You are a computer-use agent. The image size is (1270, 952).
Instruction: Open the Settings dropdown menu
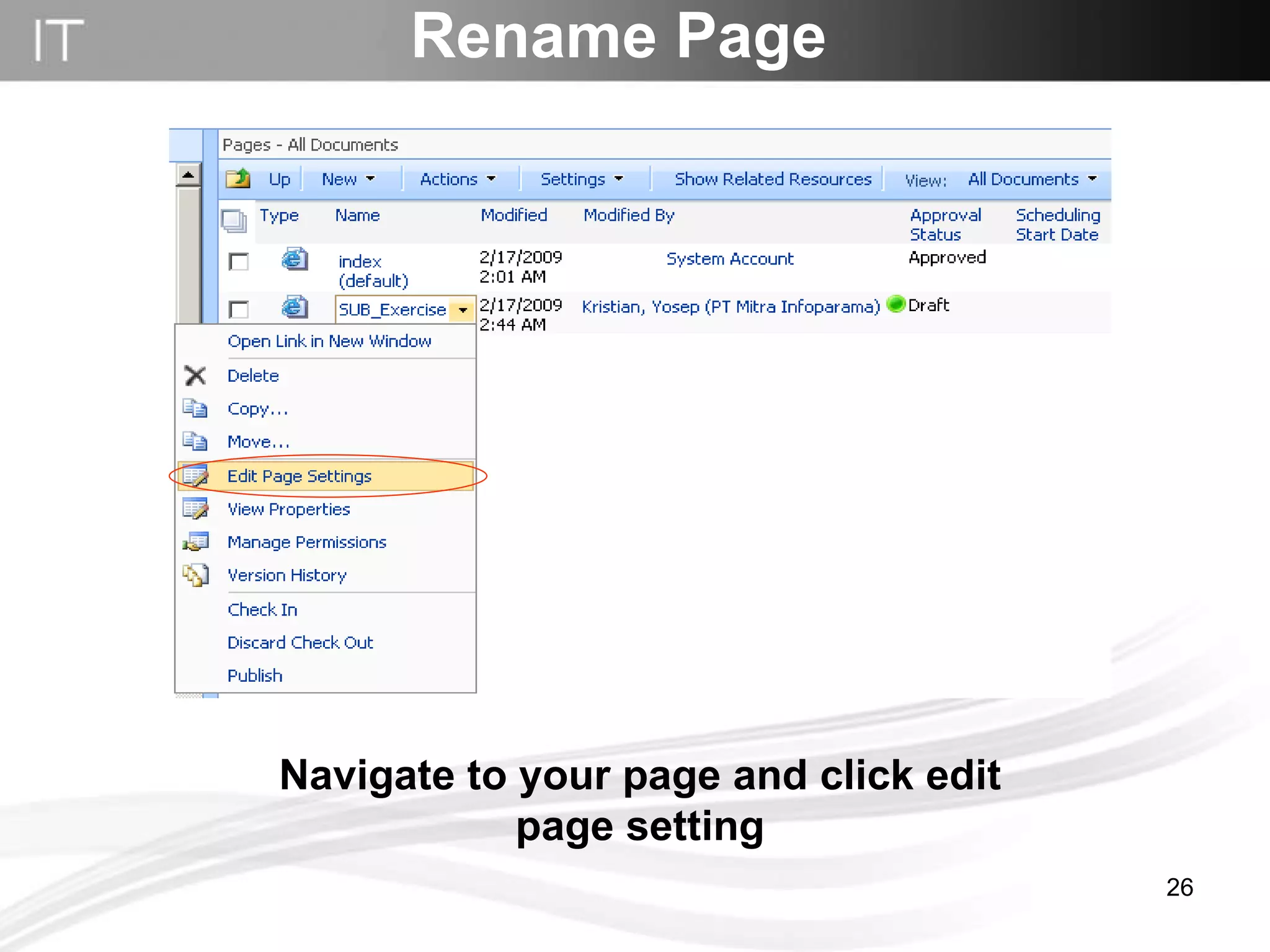click(582, 179)
